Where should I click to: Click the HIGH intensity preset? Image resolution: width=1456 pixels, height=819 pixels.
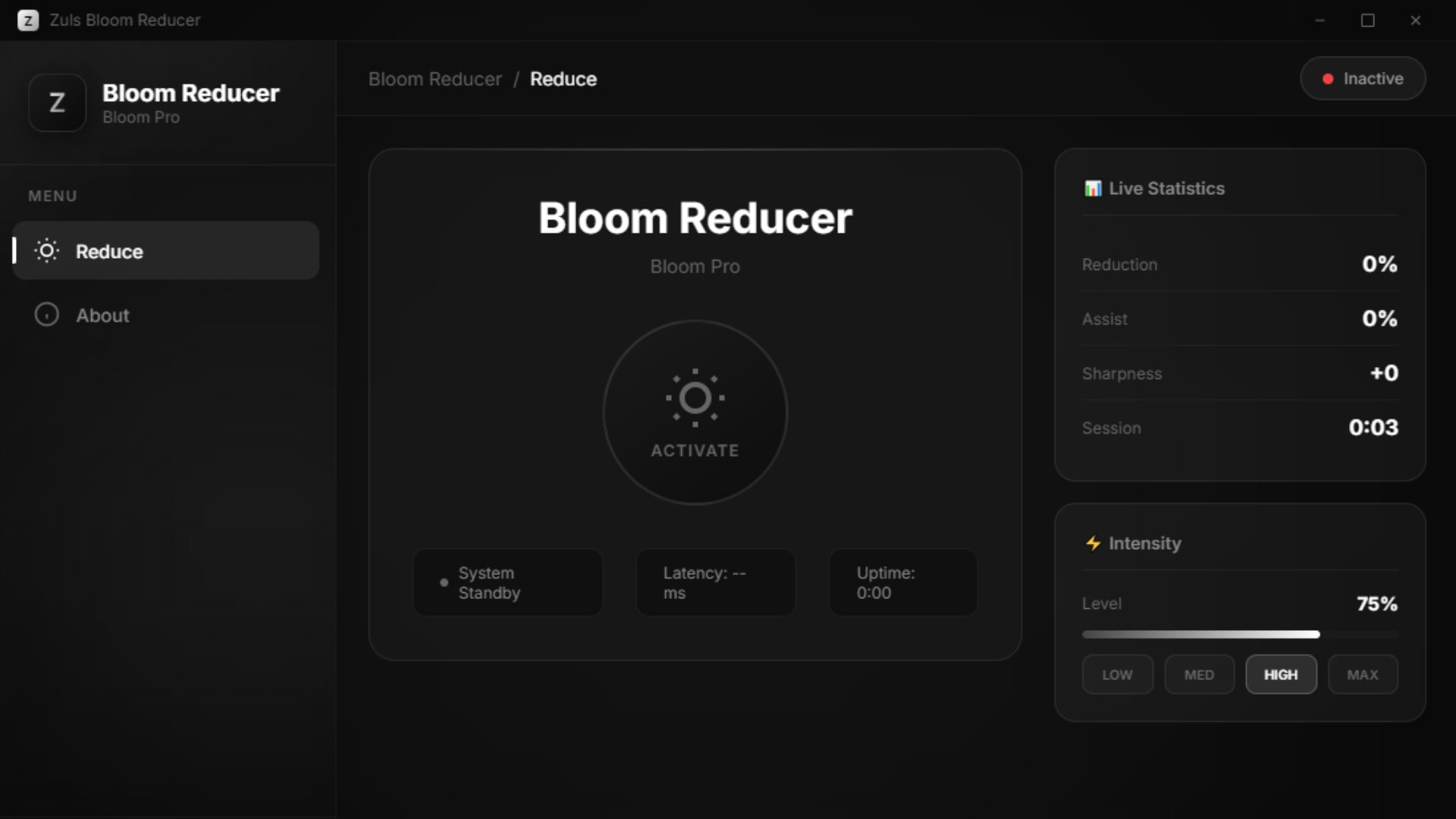1280,674
